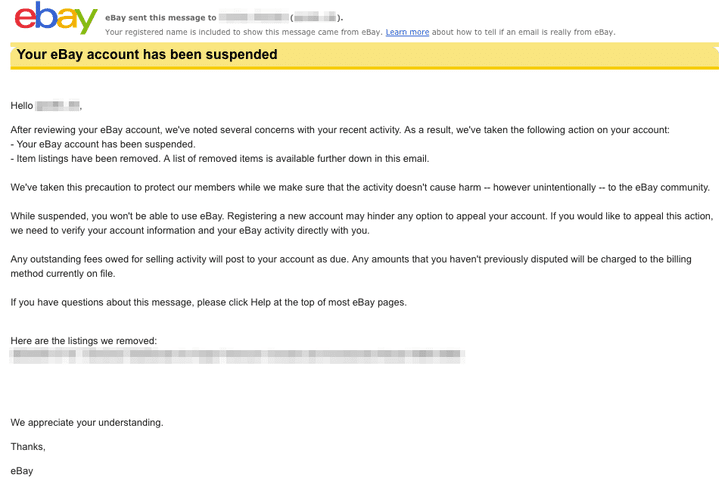This screenshot has width=728, height=481.
Task: Click the blurred removed listings line
Action: (x=237, y=355)
